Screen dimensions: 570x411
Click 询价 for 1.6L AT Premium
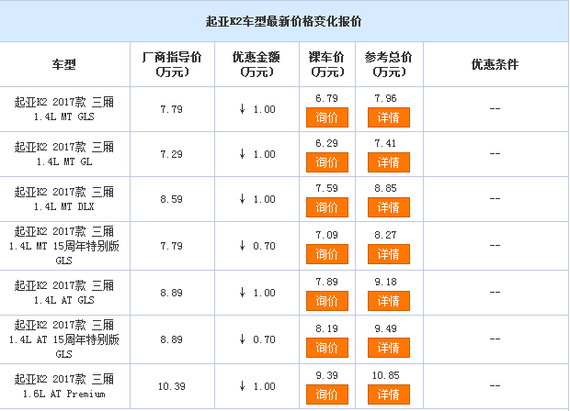tap(327, 394)
